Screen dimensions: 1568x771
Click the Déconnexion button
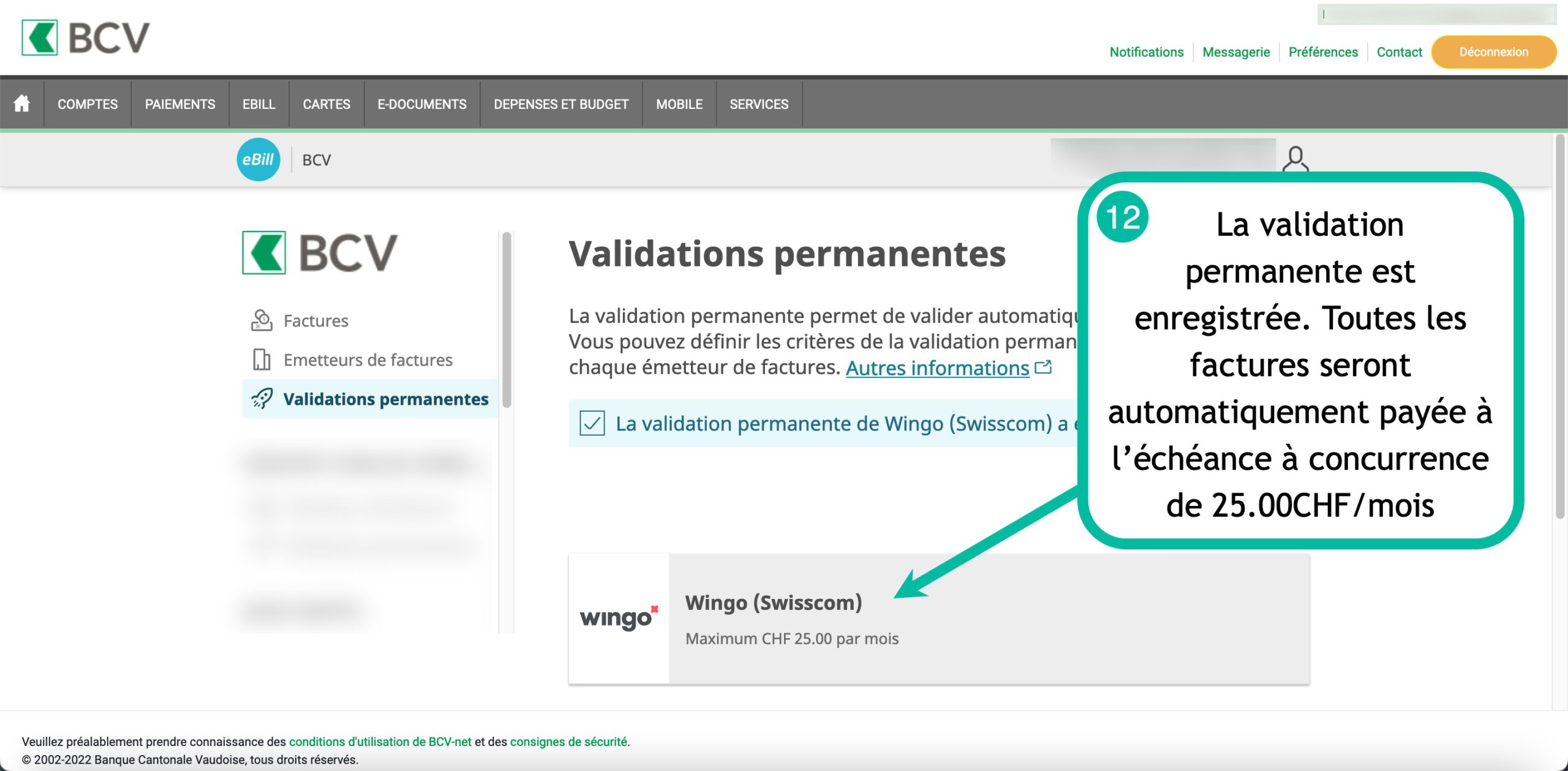click(1493, 52)
